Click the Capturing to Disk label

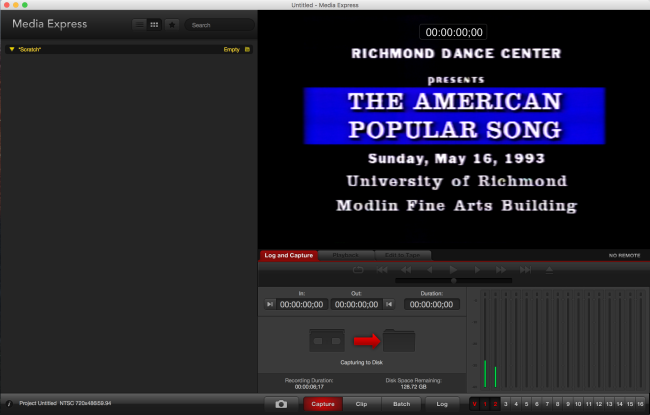[x=361, y=362]
